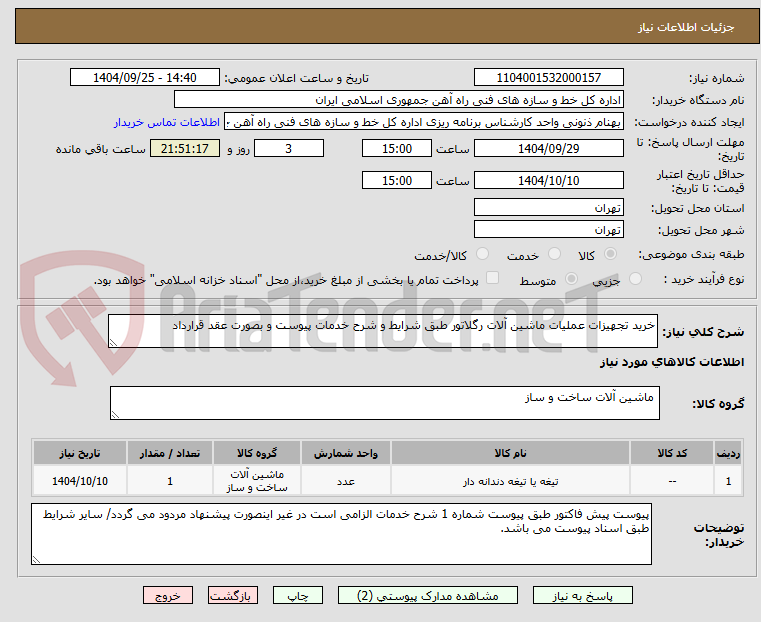The width and height of the screenshot is (761, 622).
Task: Click the شرح کلی نیاز text area
Action: (382, 331)
